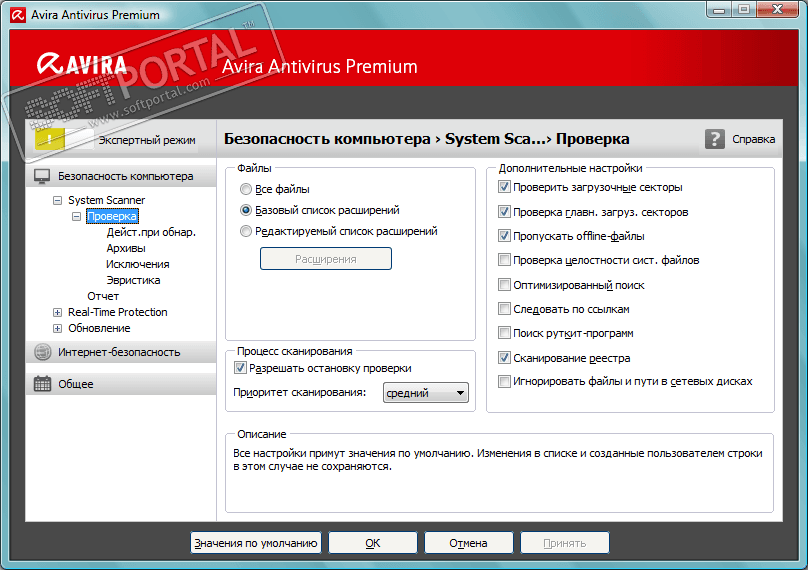Viewport: 808px width, 570px height.
Task: Select Проверка in the tree
Action: pyautogui.click(x=112, y=216)
